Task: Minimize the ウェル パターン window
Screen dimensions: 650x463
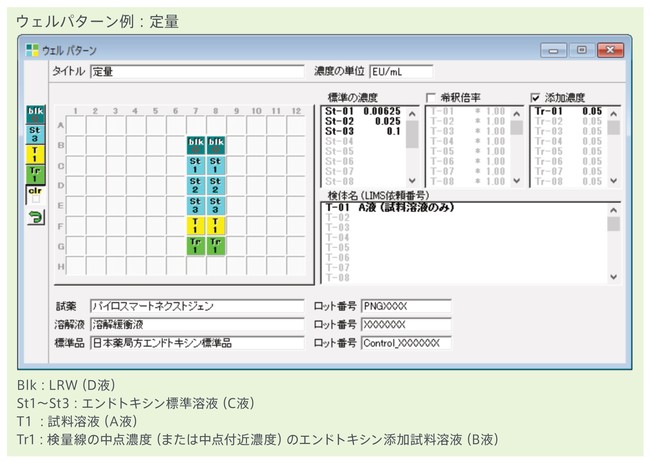Action: [x=553, y=51]
